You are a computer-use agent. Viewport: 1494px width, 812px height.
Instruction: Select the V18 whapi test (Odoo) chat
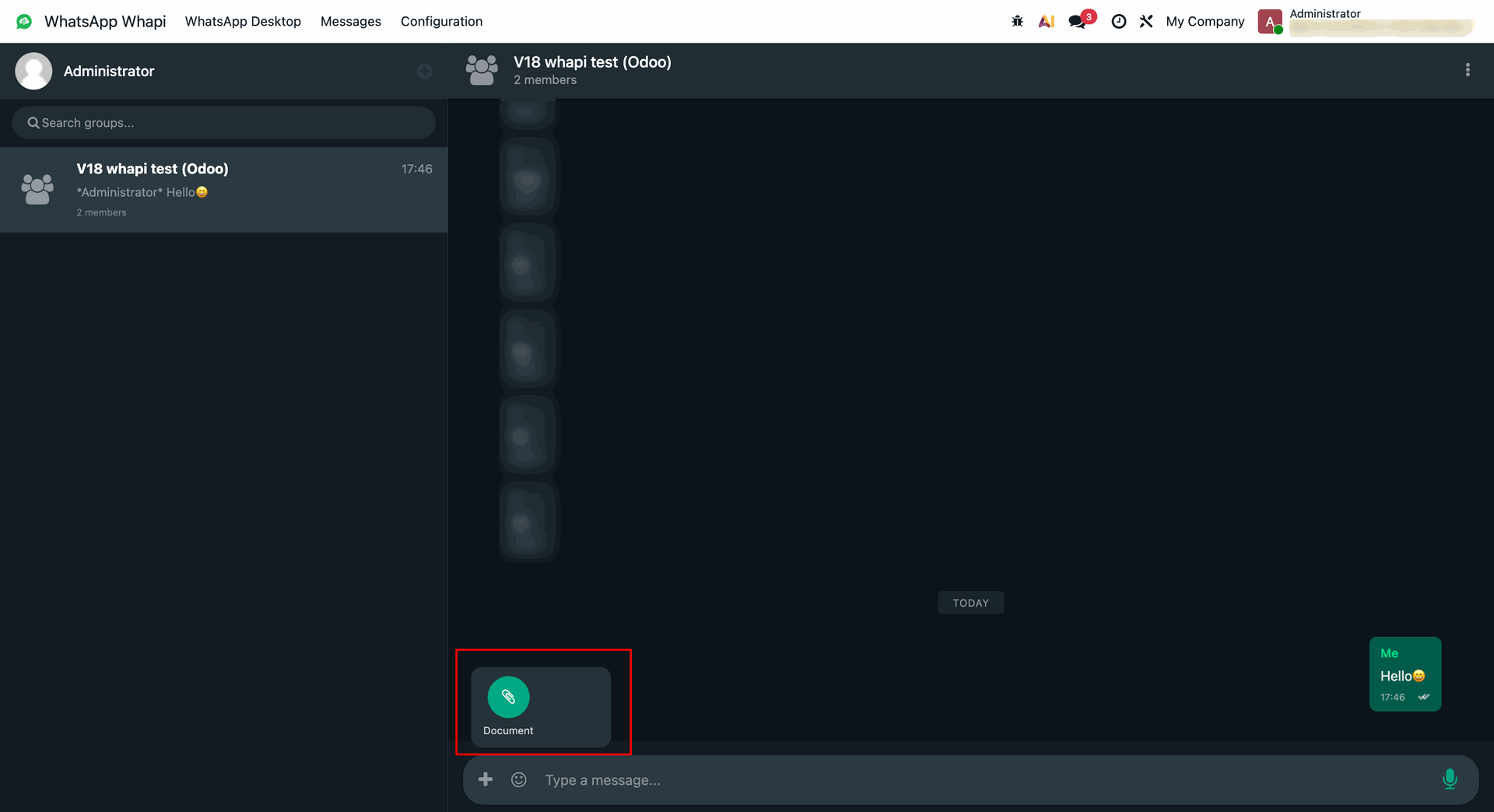(x=223, y=190)
